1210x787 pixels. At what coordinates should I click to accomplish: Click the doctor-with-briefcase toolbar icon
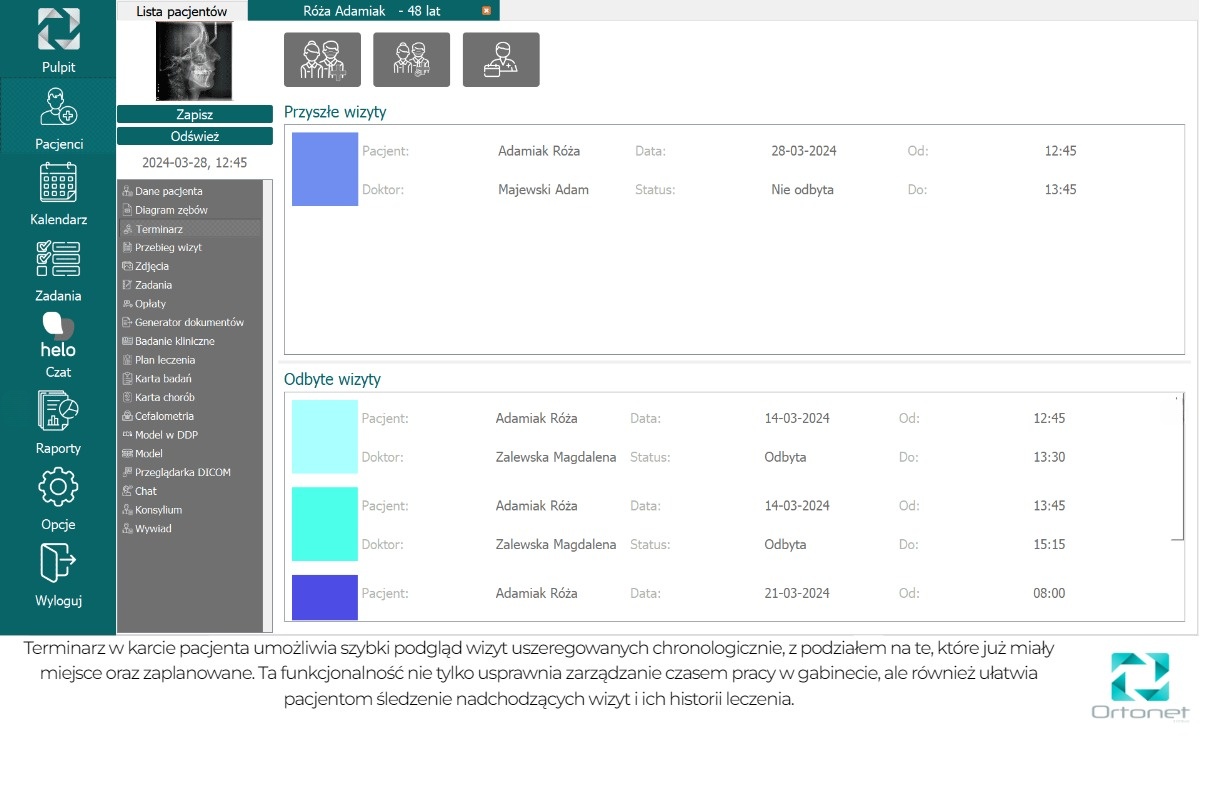(x=500, y=60)
